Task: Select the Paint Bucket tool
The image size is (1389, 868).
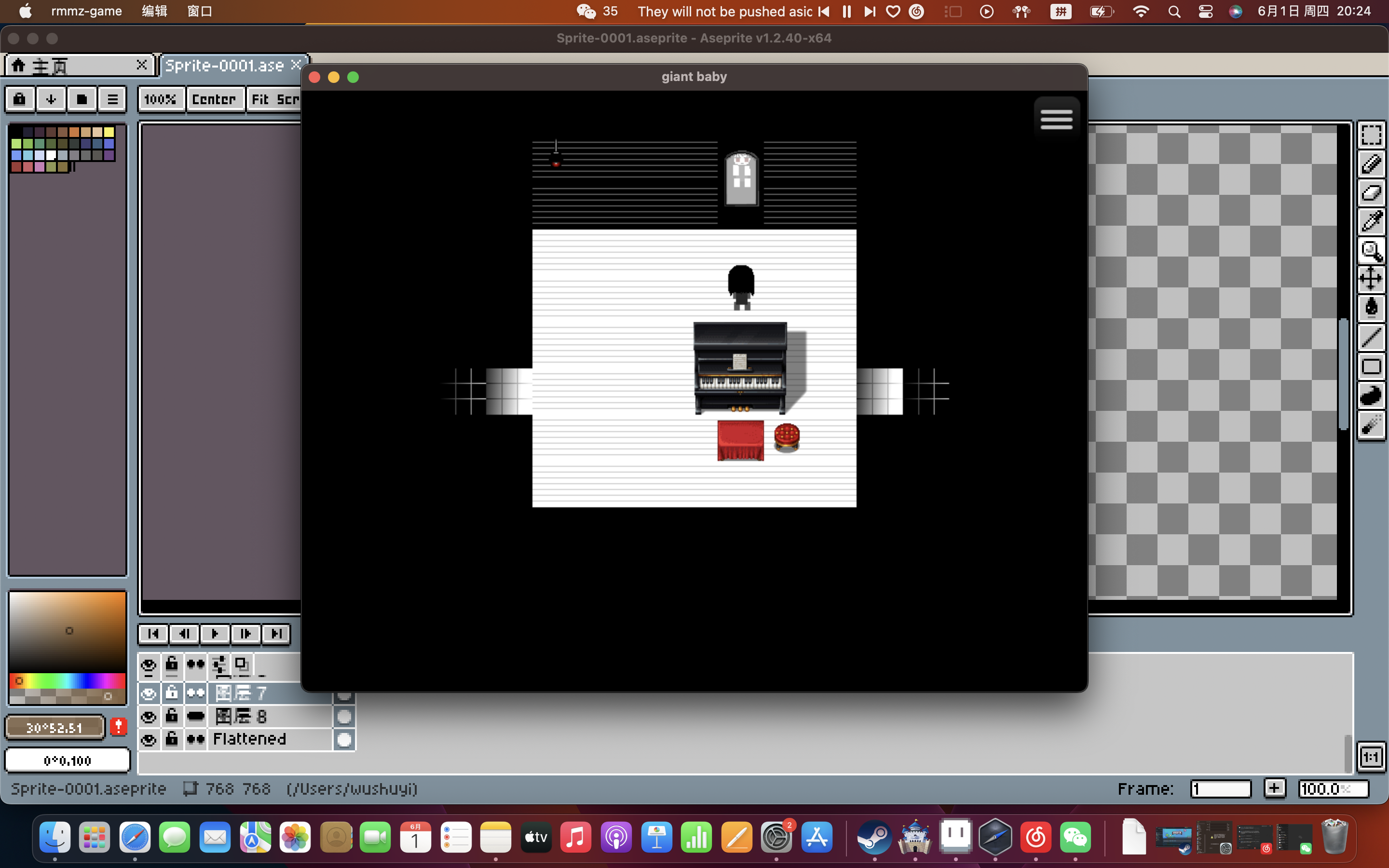Action: pyautogui.click(x=1371, y=308)
